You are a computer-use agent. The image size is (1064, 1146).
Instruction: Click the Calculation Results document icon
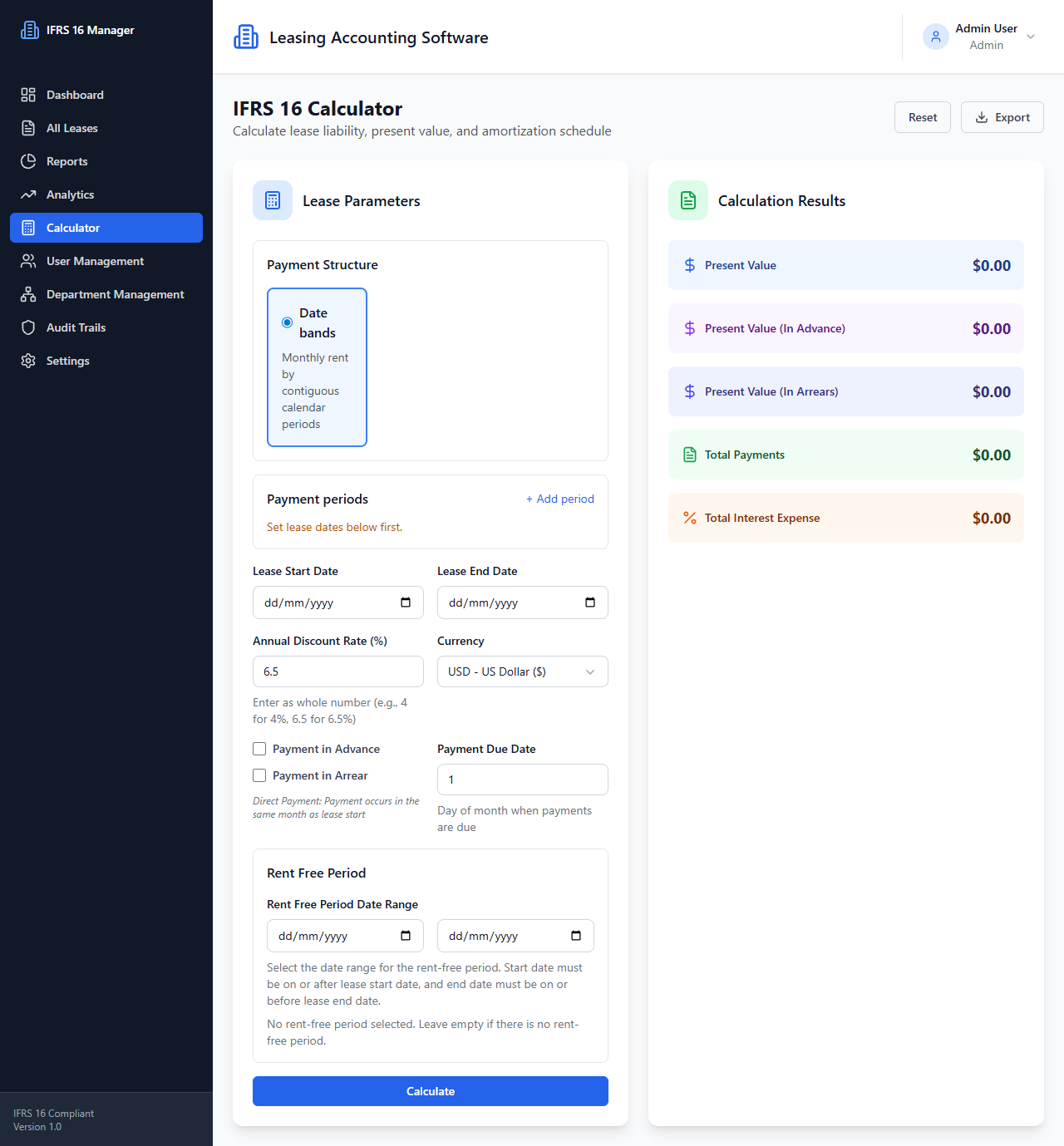[688, 200]
